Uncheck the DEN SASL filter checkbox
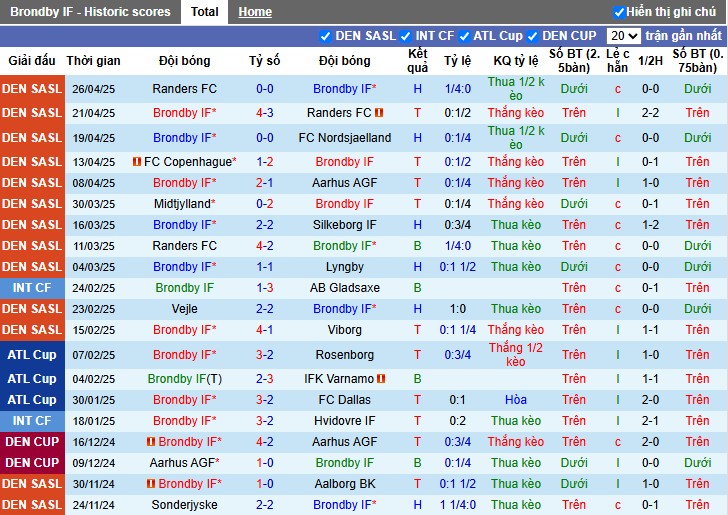This screenshot has height=515, width=728. click(x=325, y=36)
